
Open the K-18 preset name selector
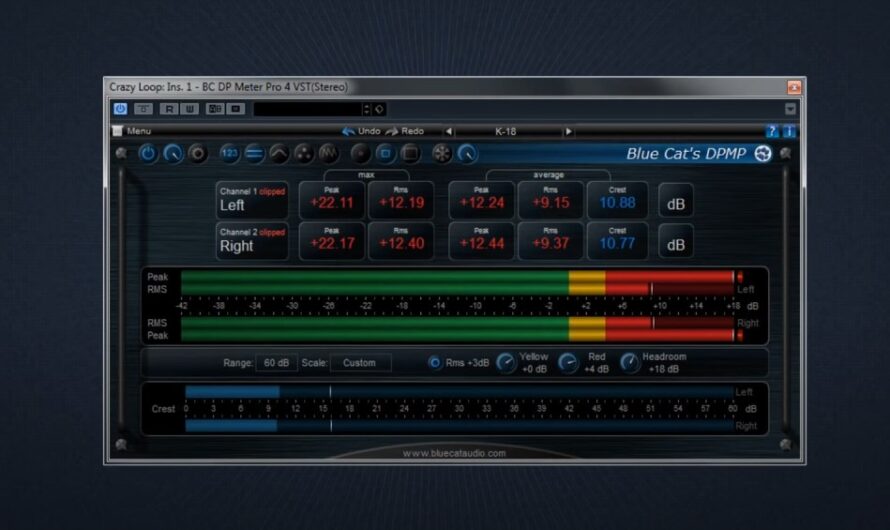[508, 131]
